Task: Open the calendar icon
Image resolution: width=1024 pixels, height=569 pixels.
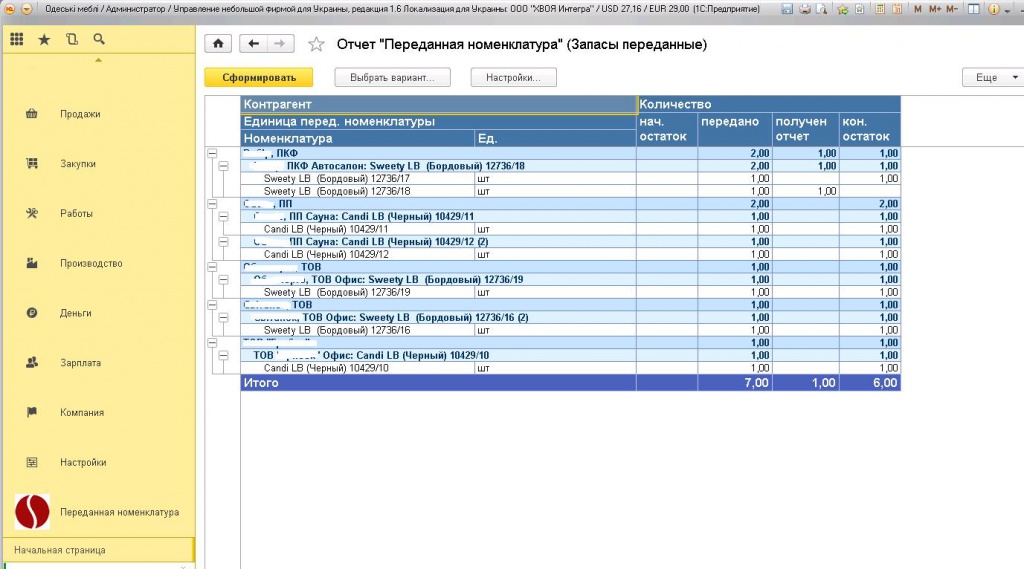Action: click(x=897, y=9)
